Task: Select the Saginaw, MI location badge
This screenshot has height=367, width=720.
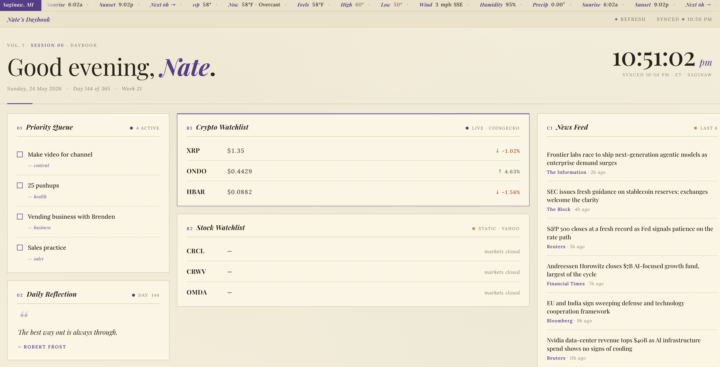Action: (x=20, y=5)
